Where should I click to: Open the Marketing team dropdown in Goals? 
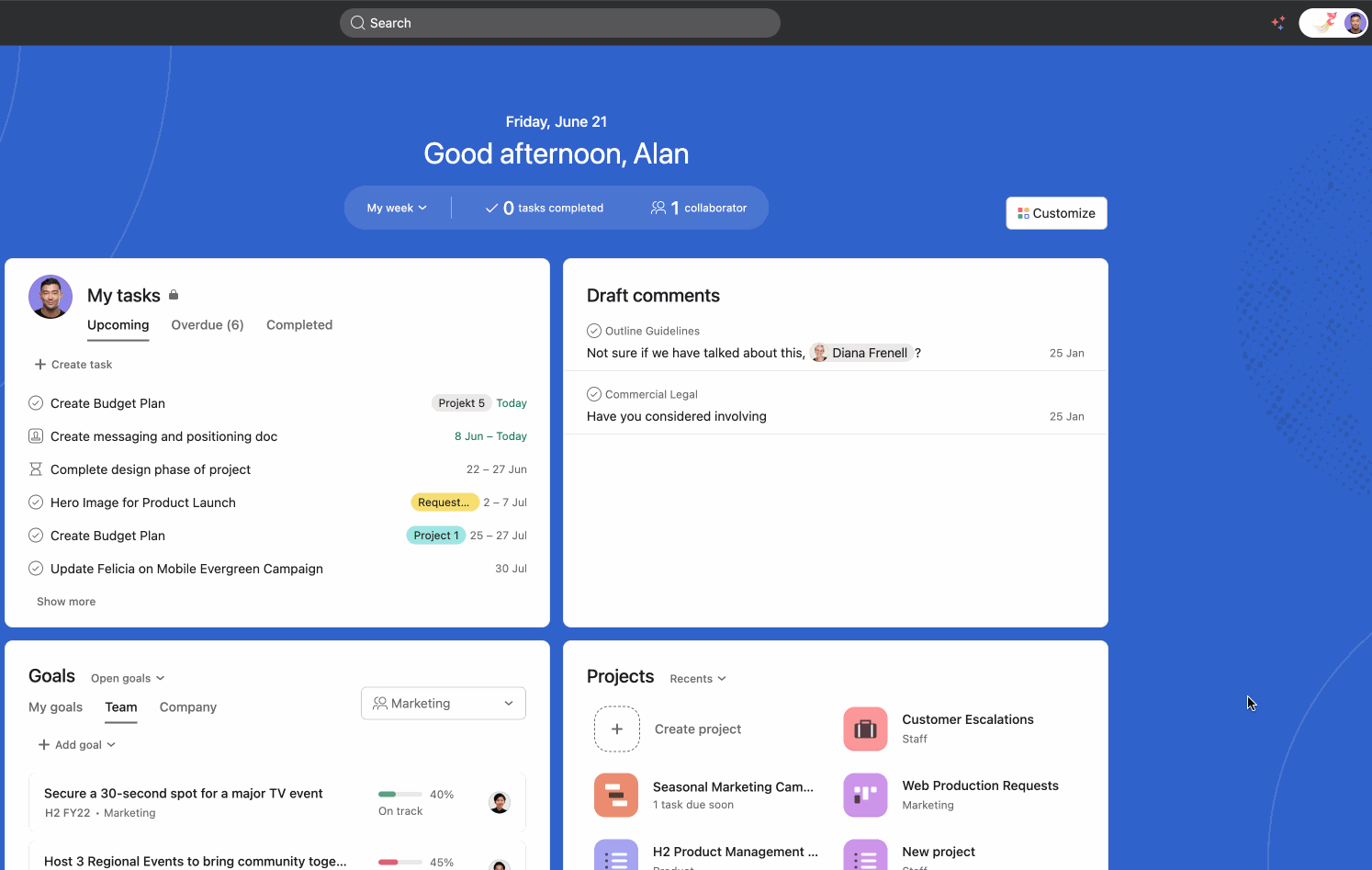coord(443,704)
